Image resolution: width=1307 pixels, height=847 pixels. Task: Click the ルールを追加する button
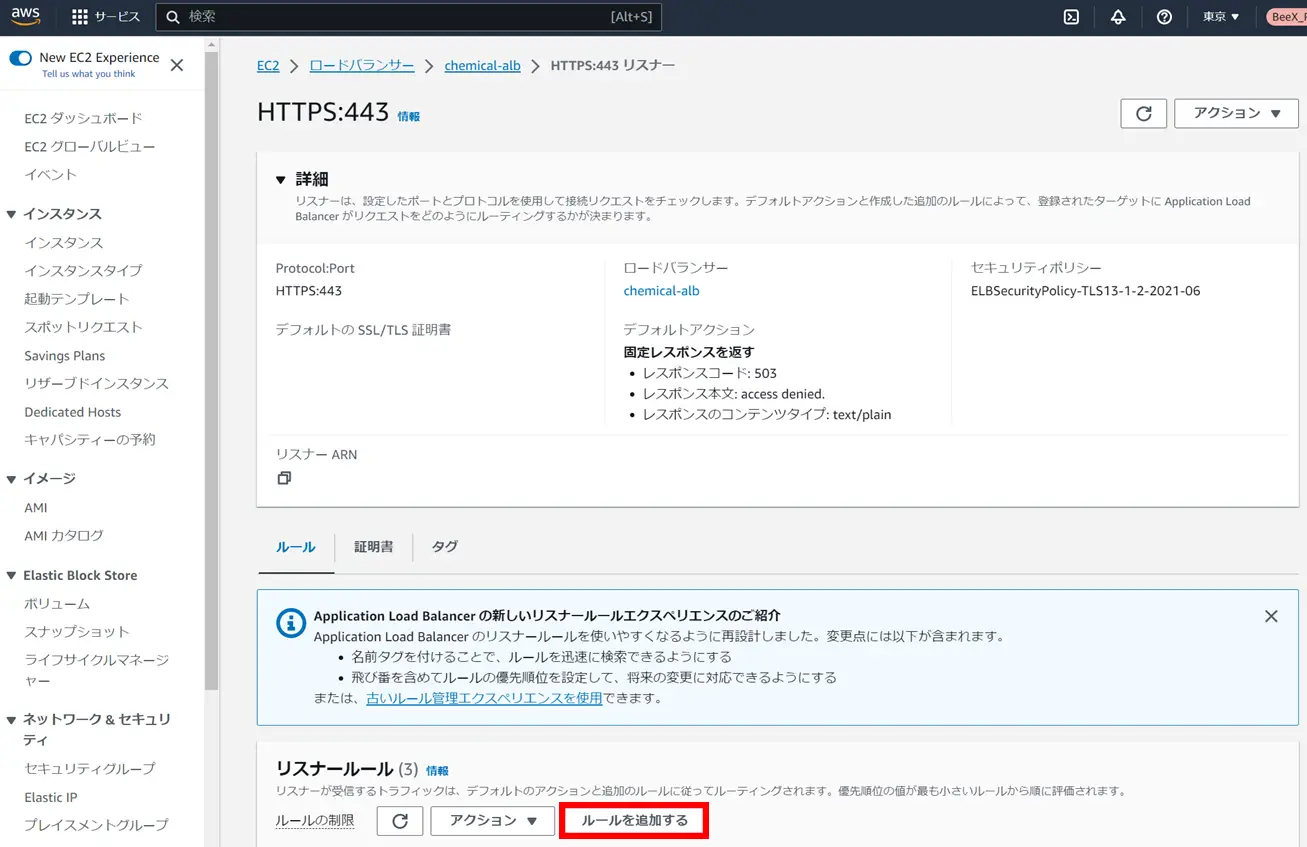(635, 821)
